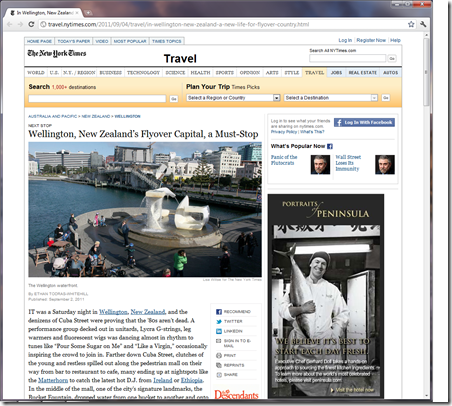The image size is (452, 406).
Task: Close the In Wellington, New Zealand tab
Action: [77, 13]
